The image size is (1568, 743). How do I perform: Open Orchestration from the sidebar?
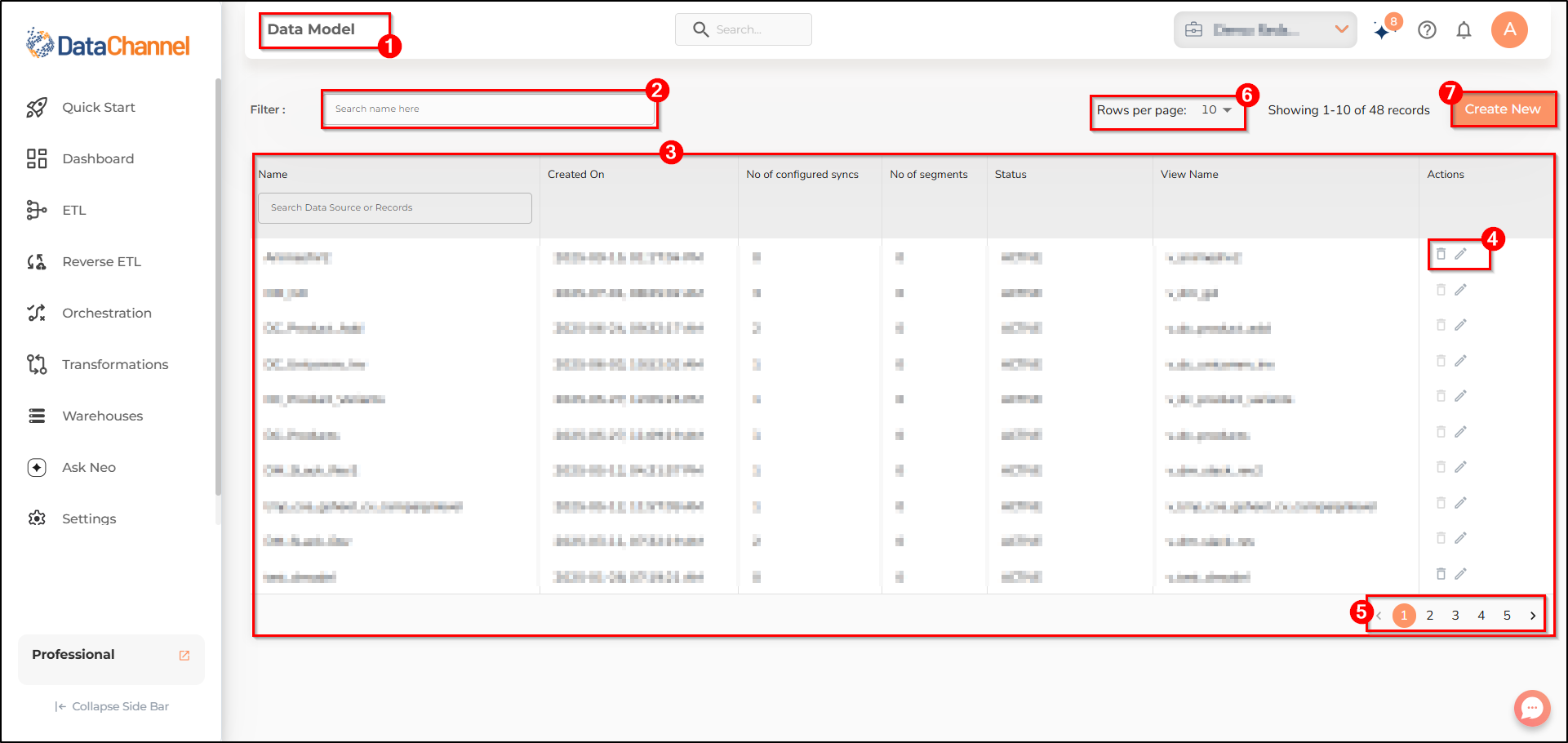click(88, 313)
